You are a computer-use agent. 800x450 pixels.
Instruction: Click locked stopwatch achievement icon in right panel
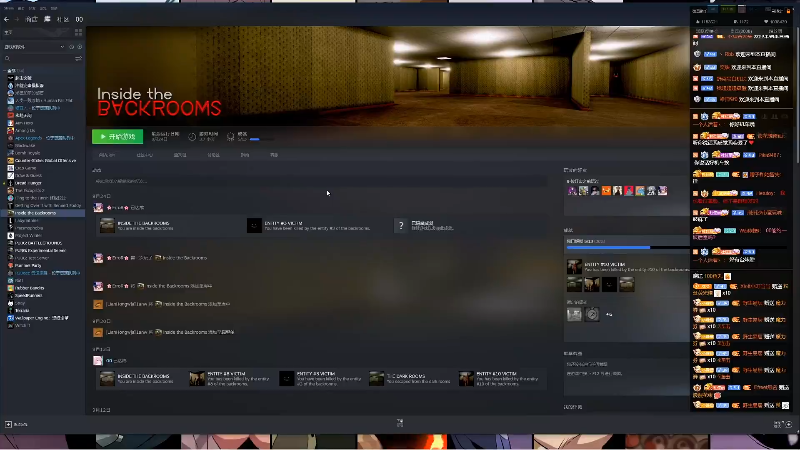pyautogui.click(x=592, y=314)
